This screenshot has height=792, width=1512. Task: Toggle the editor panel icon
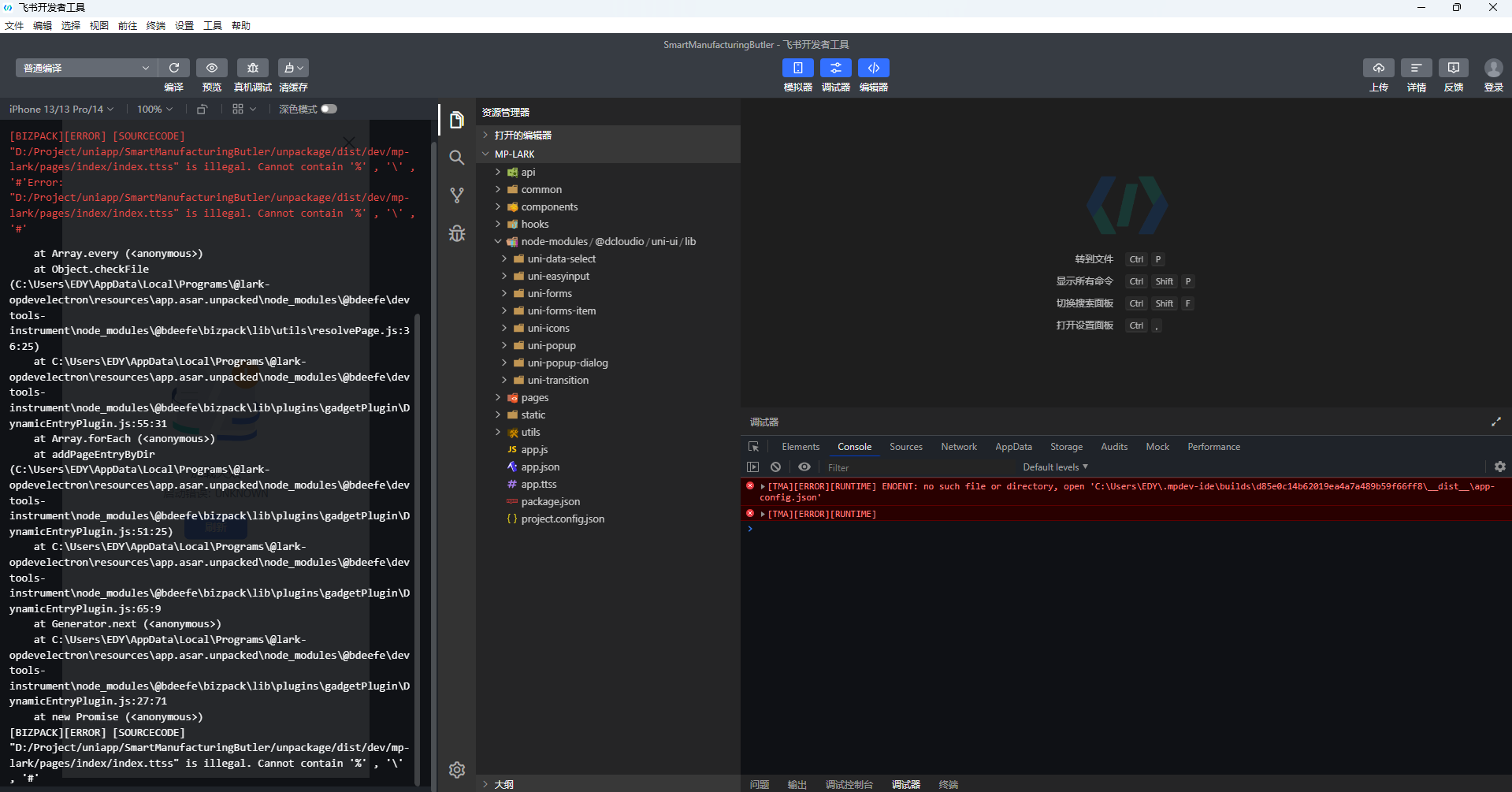[x=873, y=68]
